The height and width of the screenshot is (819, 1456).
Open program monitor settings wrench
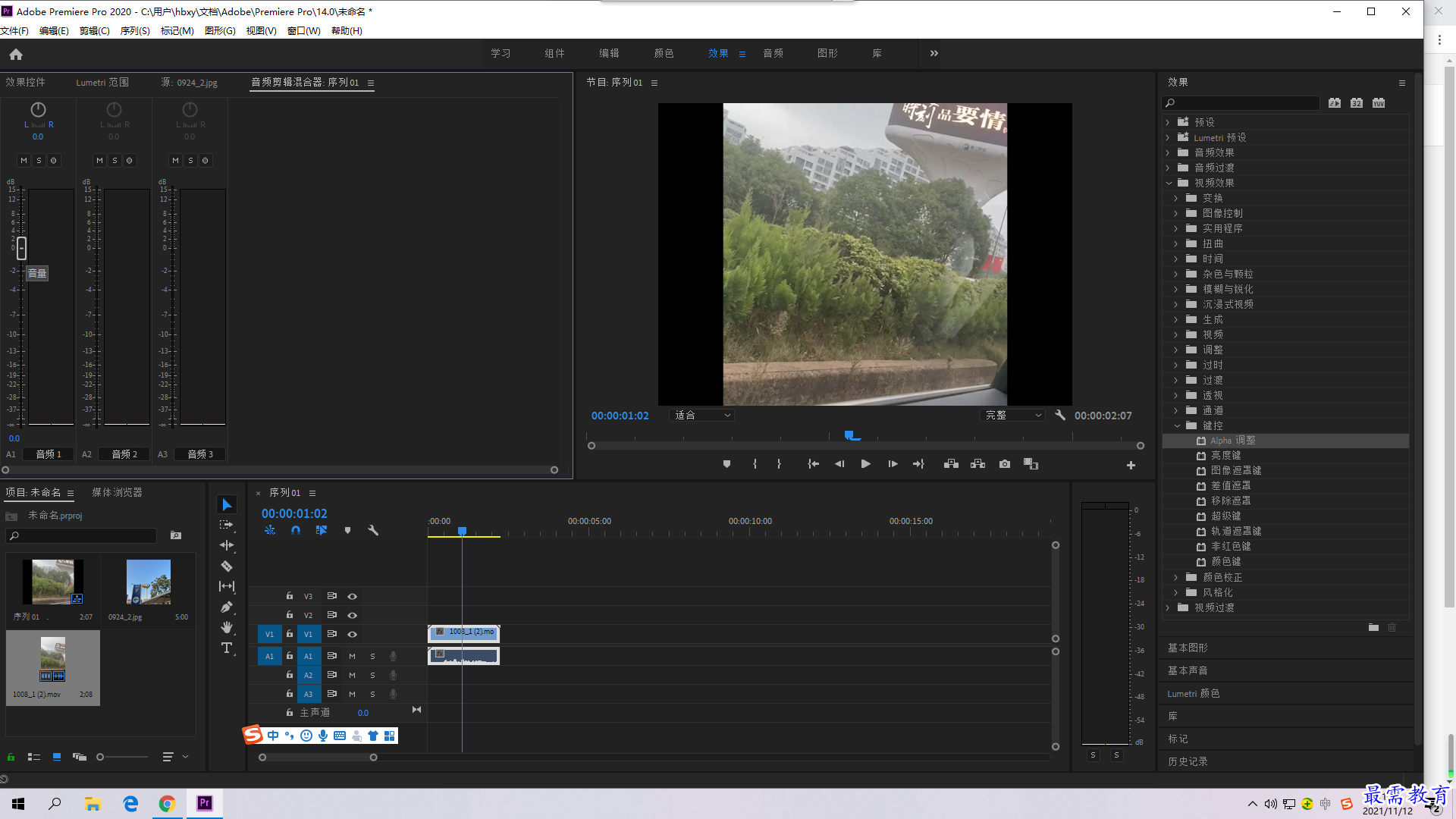point(1060,416)
